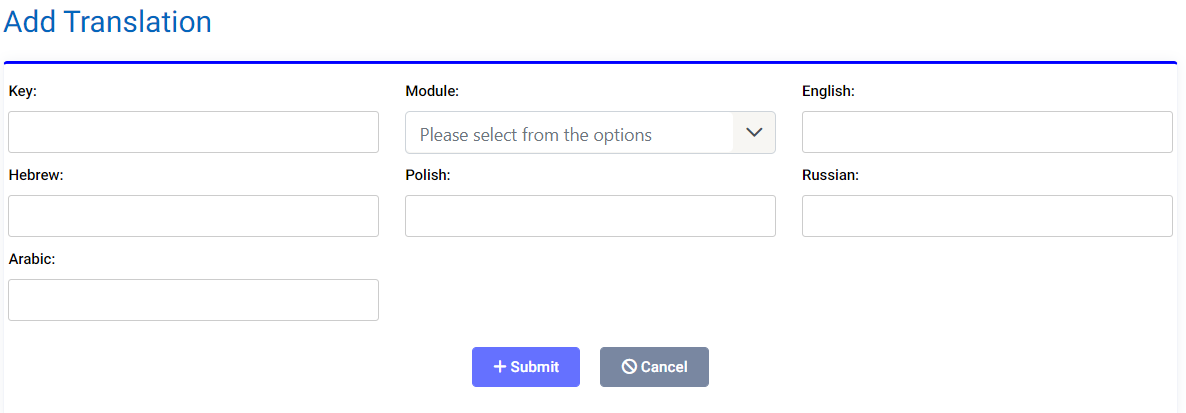1186x413 pixels.
Task: Click the 'Key:' field label
Action: click(23, 91)
